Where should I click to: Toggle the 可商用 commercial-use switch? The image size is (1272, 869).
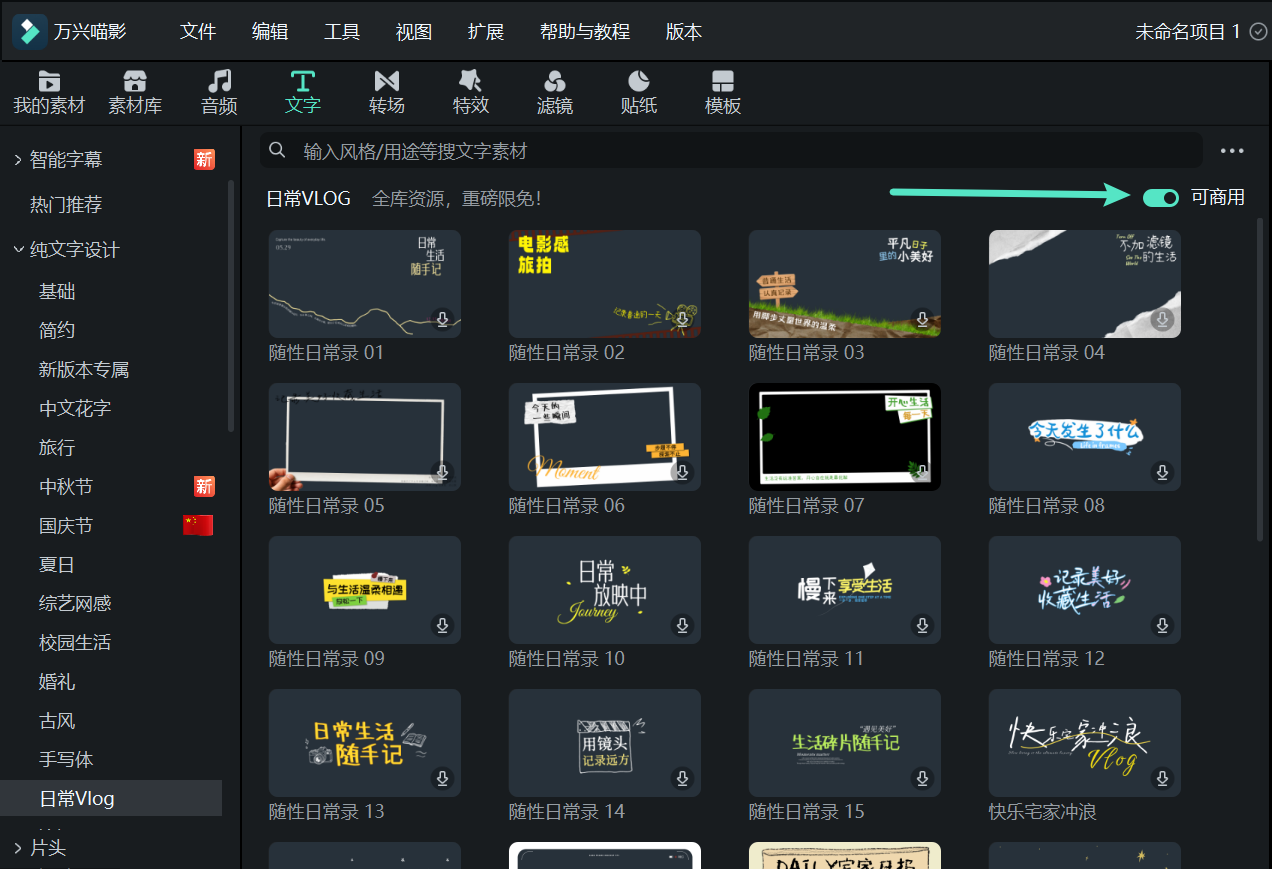click(x=1162, y=197)
